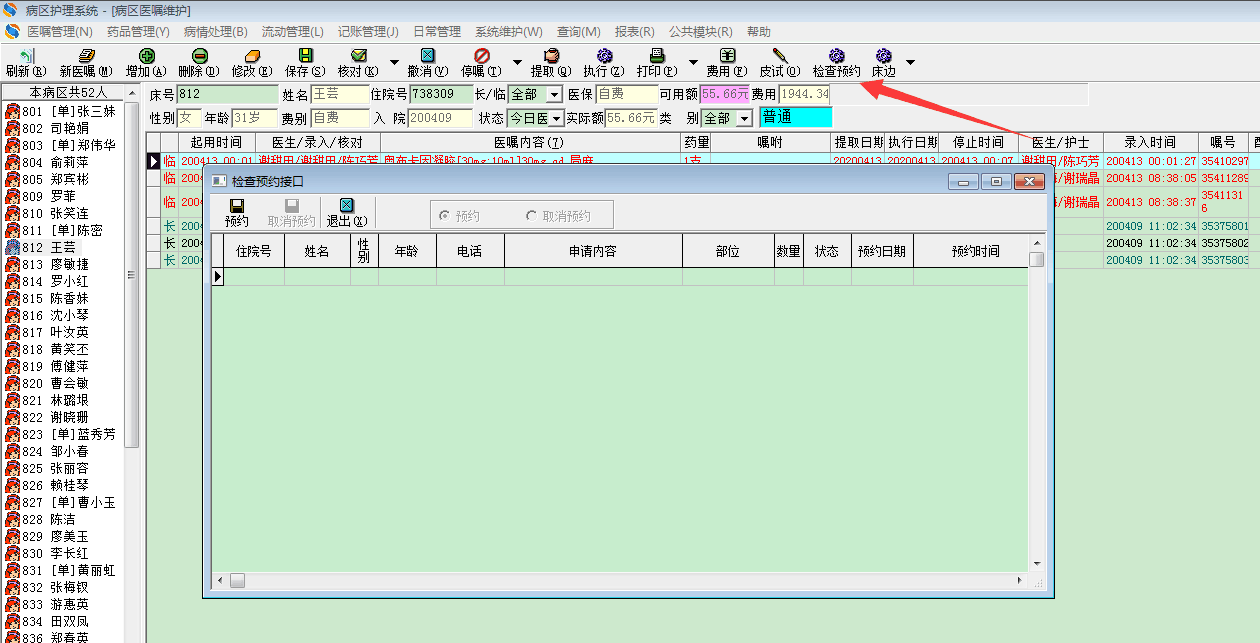
Task: Select the 预约 radio button
Action: tap(445, 216)
